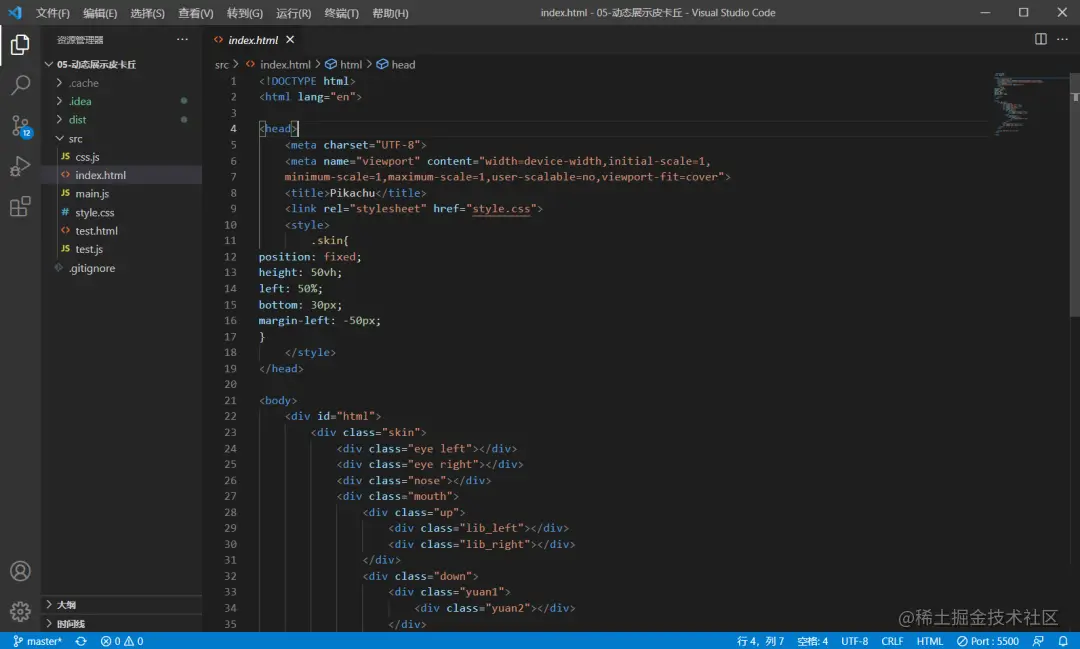Open indentation setting 空格: 4
1080x649 pixels.
tap(812, 641)
